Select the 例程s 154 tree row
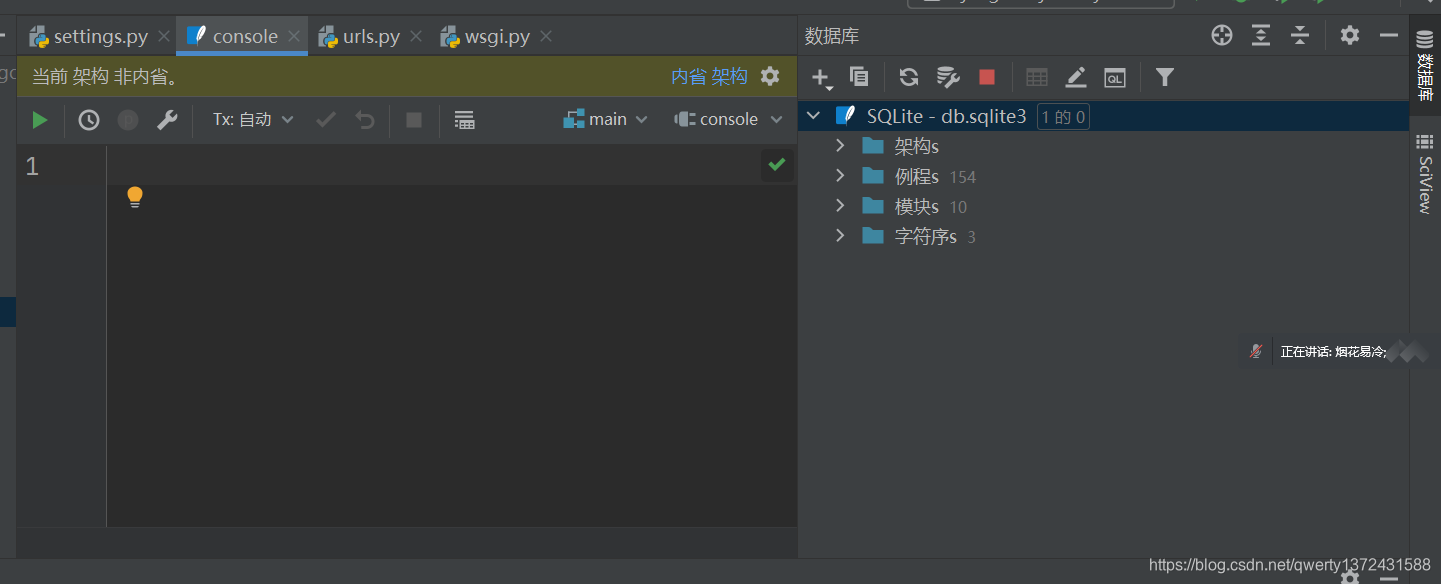Viewport: 1441px width, 584px height. [x=1103, y=176]
